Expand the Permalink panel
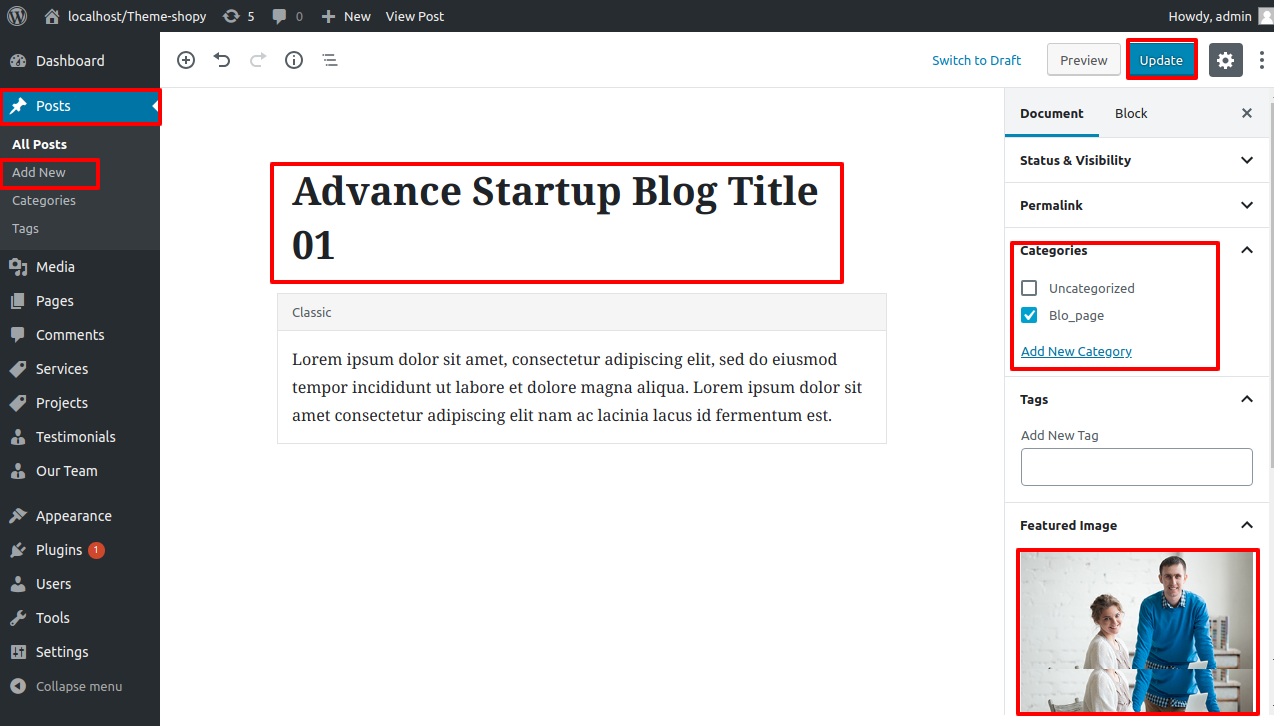This screenshot has height=726, width=1274. [x=1246, y=205]
